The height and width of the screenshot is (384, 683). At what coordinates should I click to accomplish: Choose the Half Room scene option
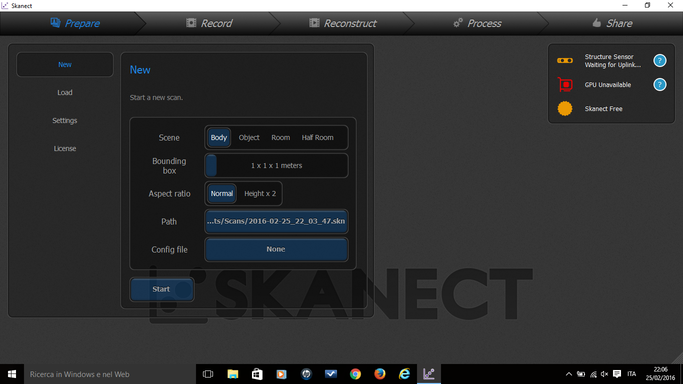point(318,138)
